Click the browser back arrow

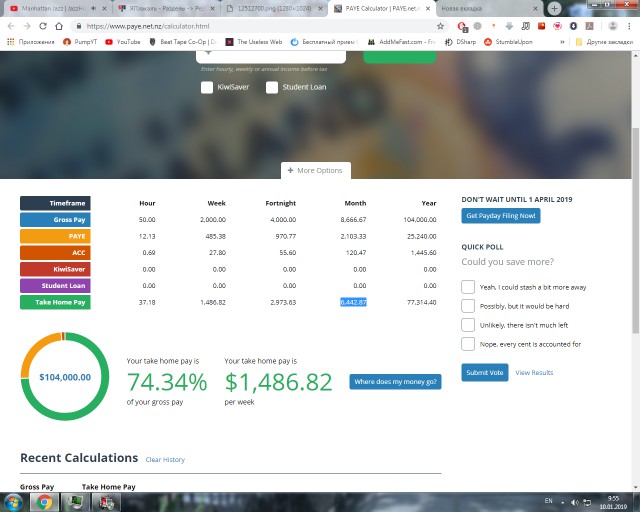point(11,25)
